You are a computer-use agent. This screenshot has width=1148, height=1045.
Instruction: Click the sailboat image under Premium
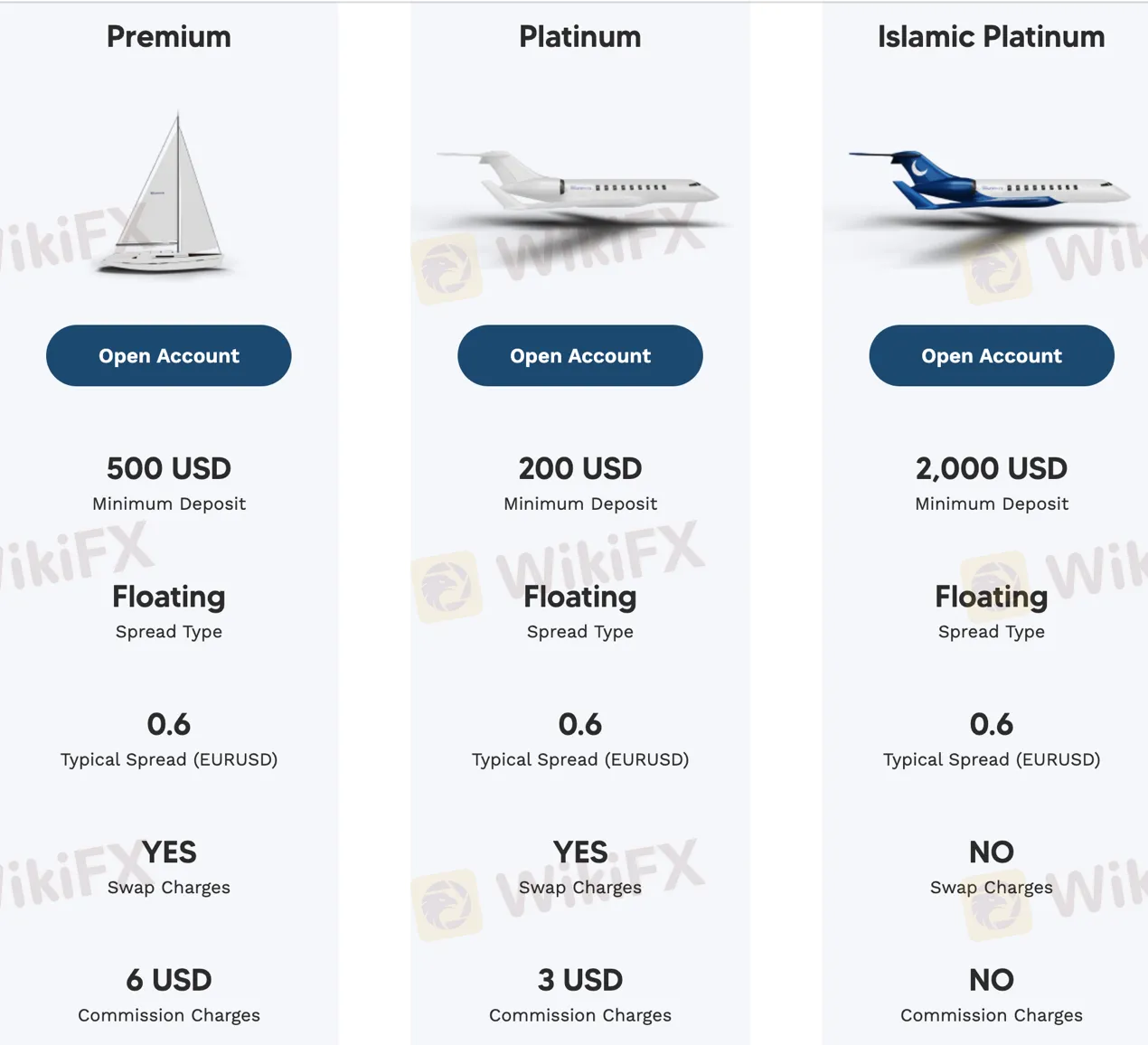coord(165,192)
